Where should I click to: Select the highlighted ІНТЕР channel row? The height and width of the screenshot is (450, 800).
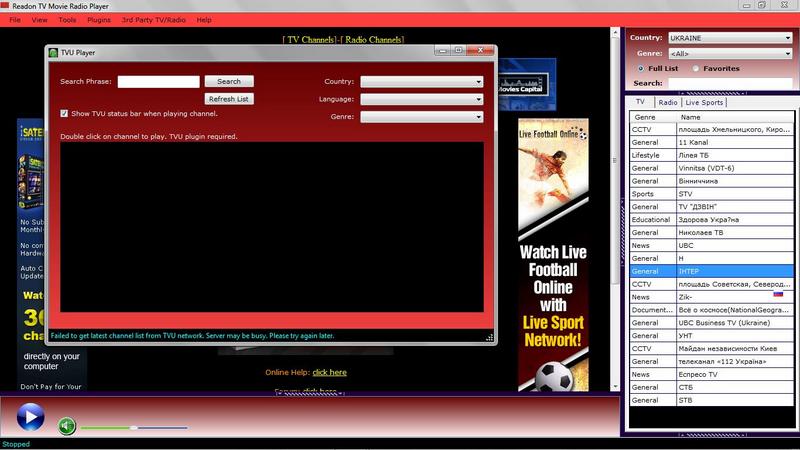coord(712,271)
